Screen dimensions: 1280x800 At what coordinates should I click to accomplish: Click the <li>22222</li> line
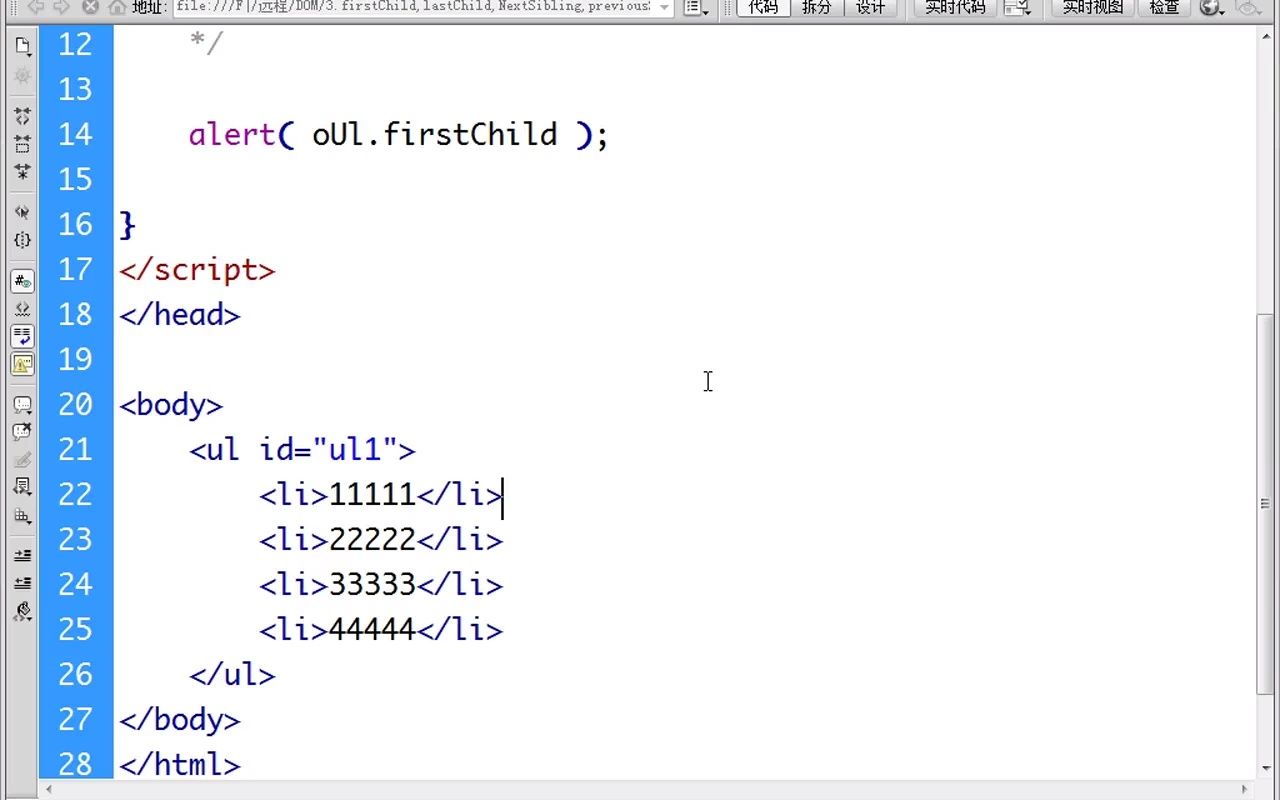point(380,540)
